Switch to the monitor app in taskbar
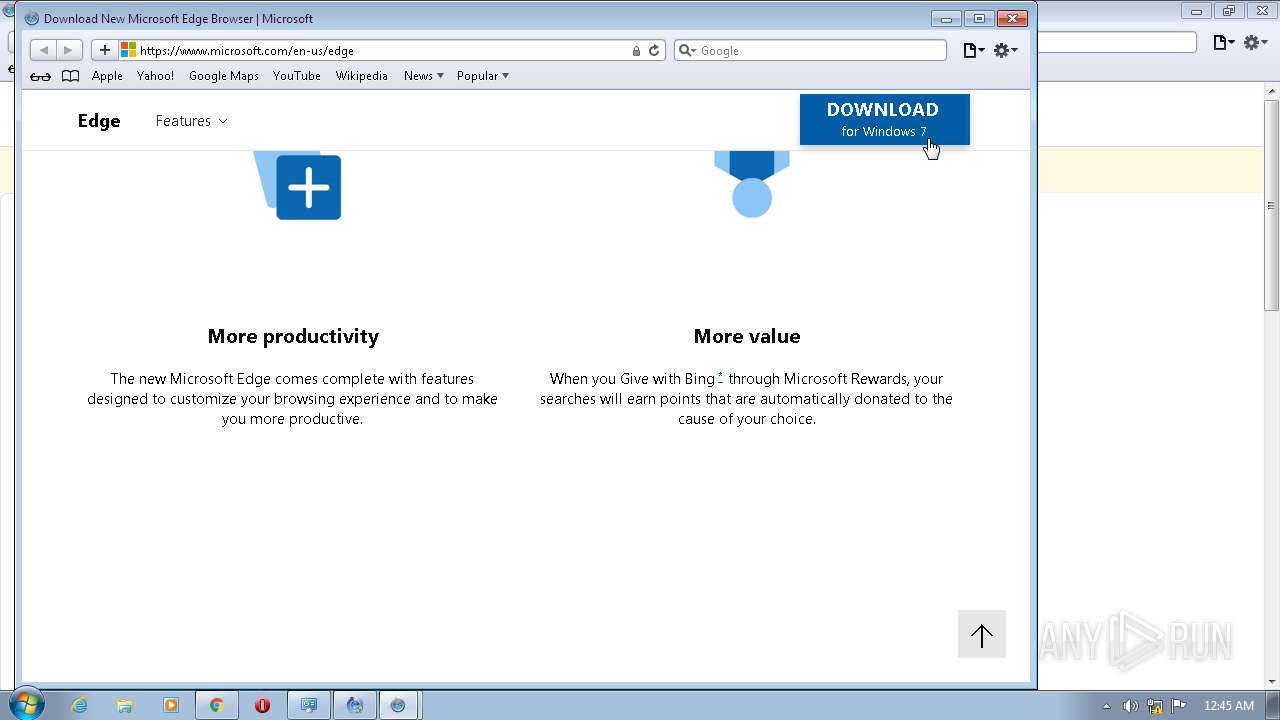 pyautogui.click(x=308, y=705)
